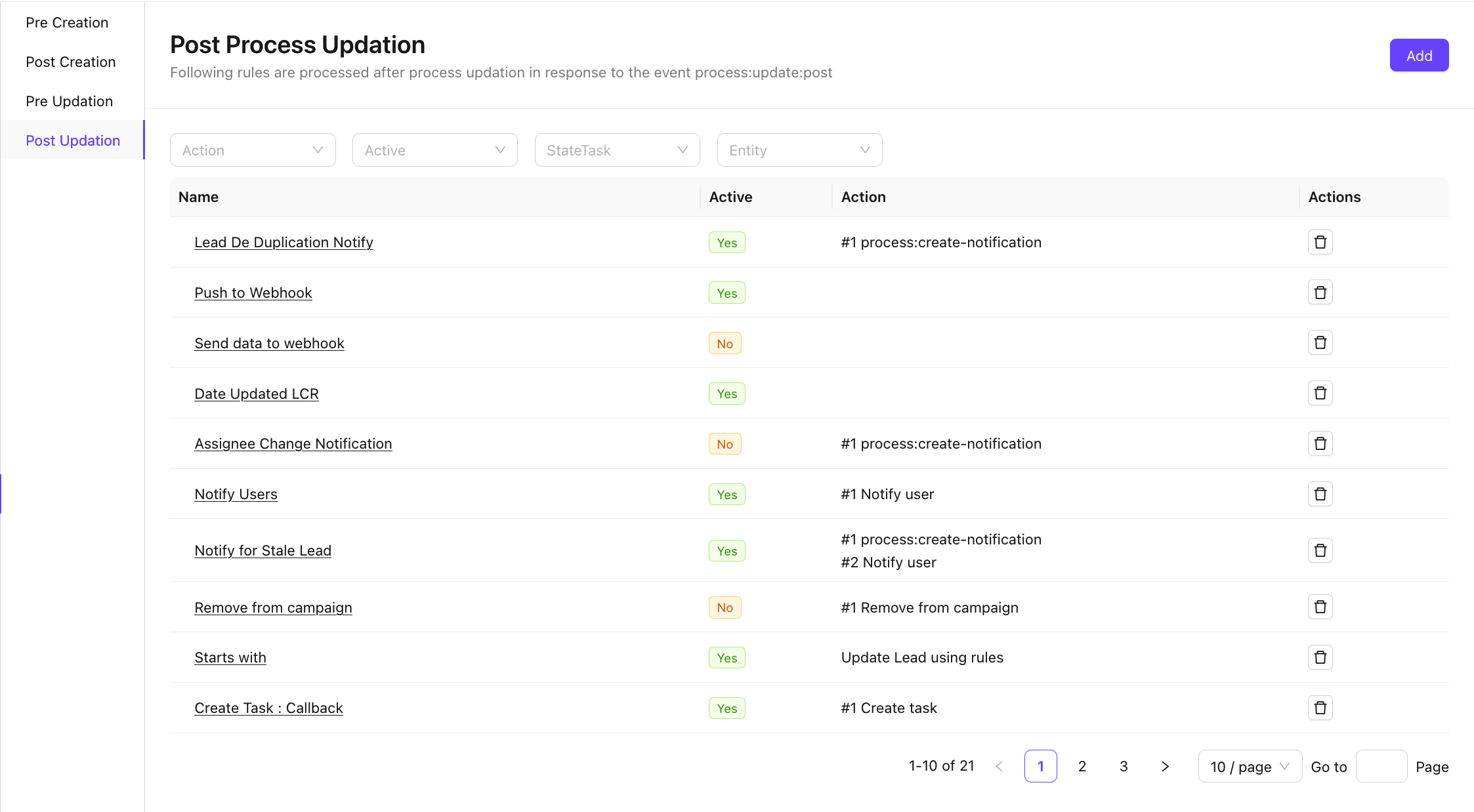Screen dimensions: 1474x812
Task: Trash the Create Task : Callback rule
Action: coord(1320,708)
